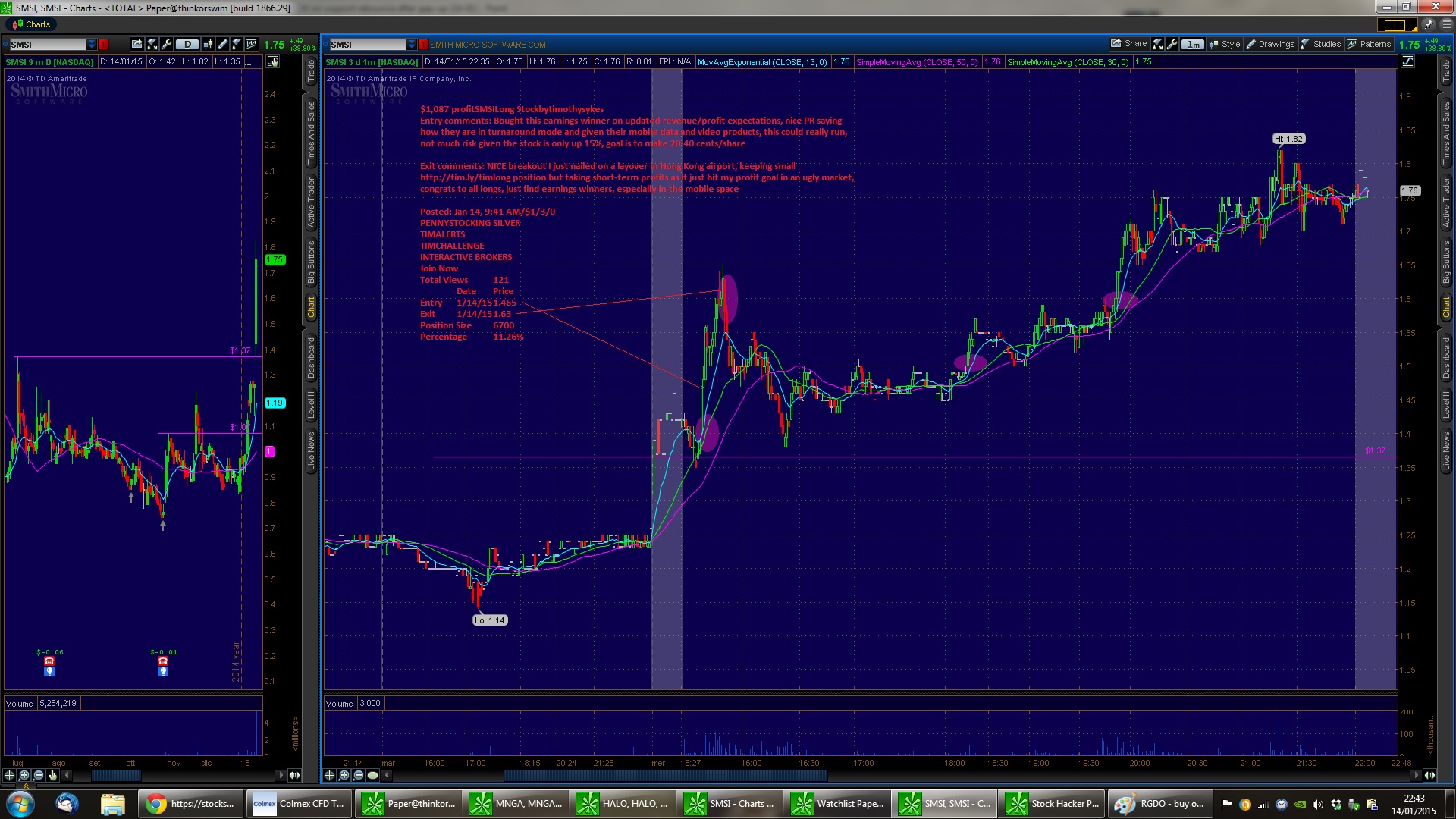Click the Share button

1128,43
